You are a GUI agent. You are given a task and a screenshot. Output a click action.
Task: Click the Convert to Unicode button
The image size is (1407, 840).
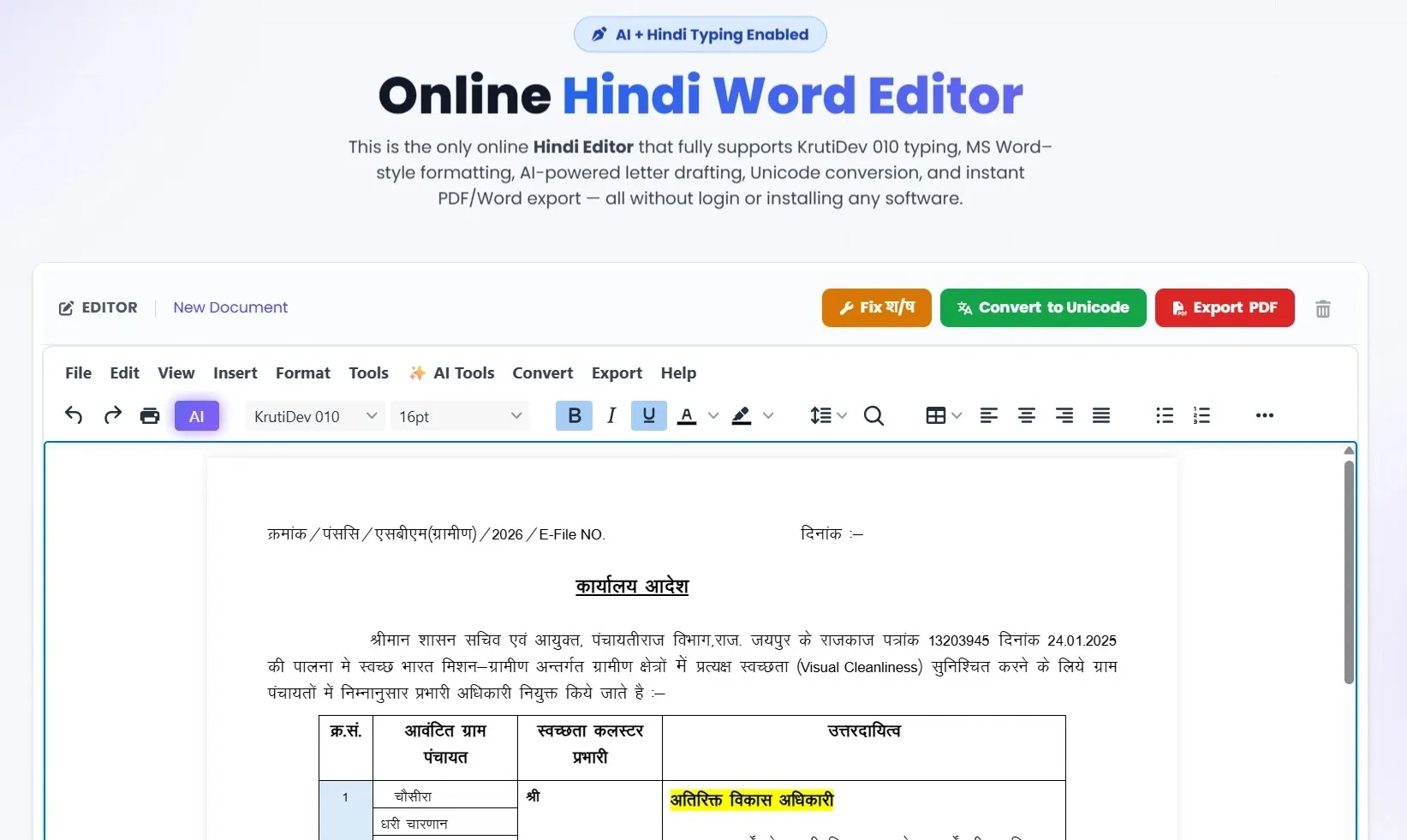pos(1042,307)
